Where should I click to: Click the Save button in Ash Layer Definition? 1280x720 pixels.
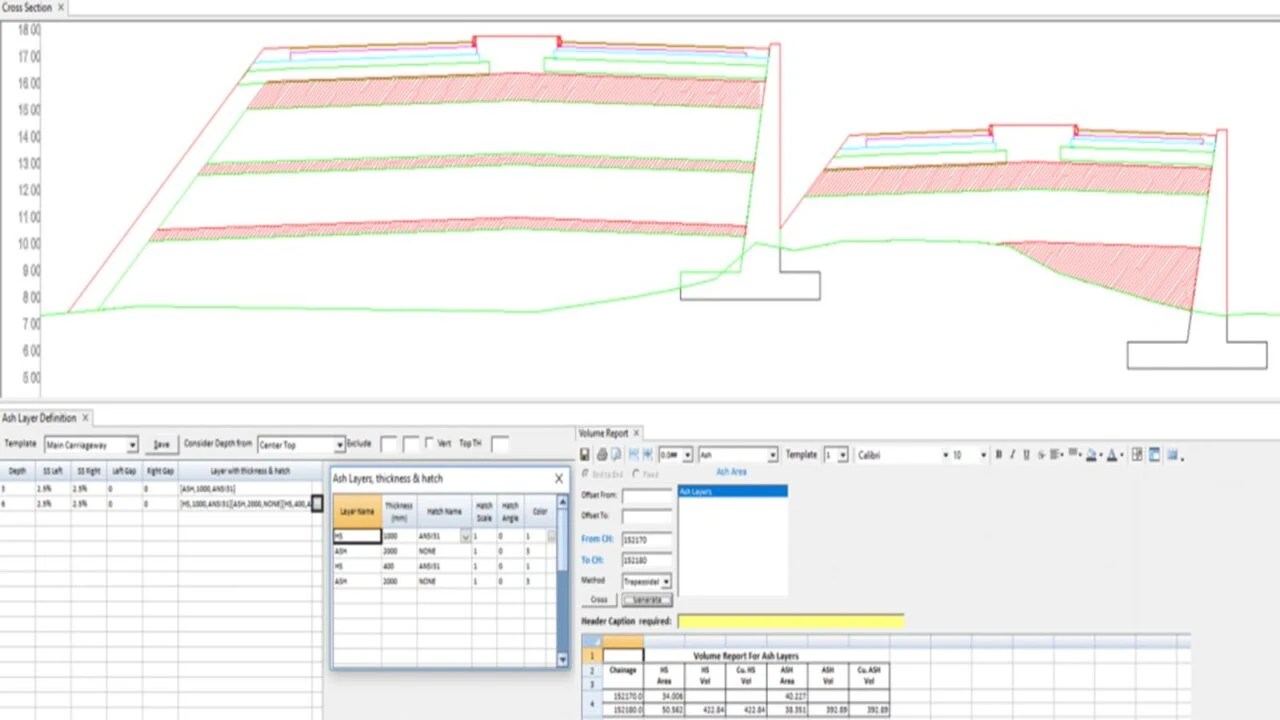(161, 444)
